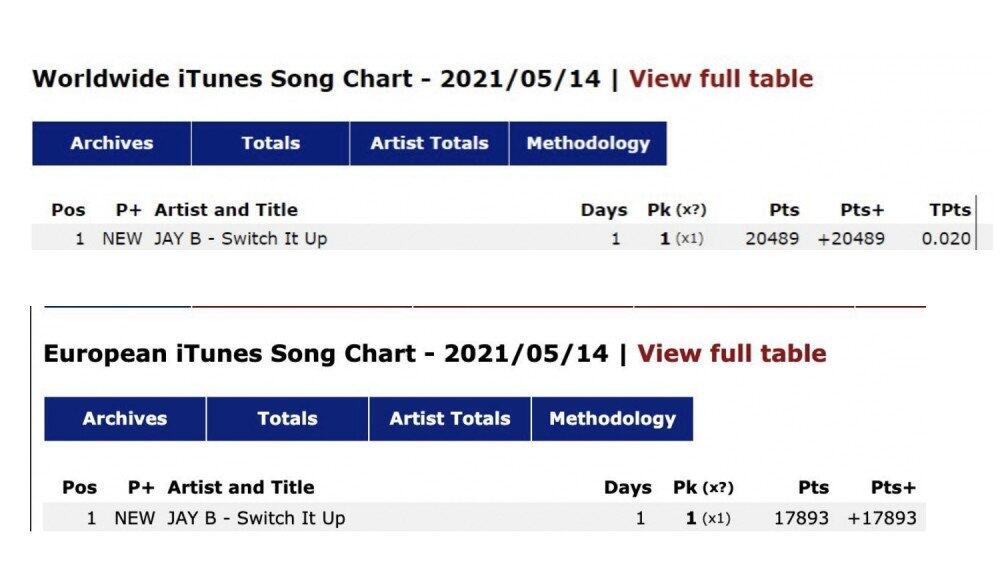Click European chart View full table link
The width and height of the screenshot is (1000, 562).
point(731,353)
